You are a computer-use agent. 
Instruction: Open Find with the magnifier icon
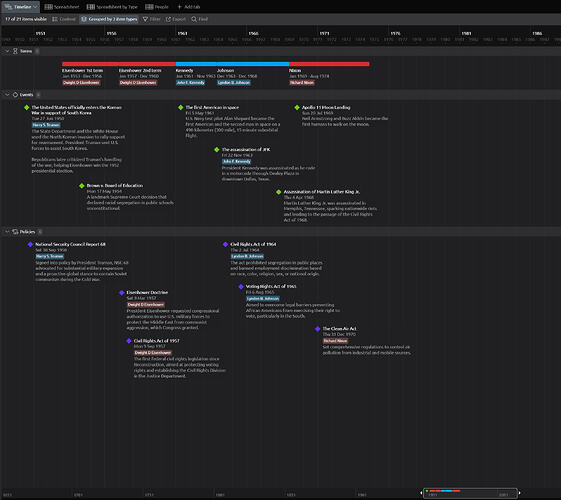point(194,19)
